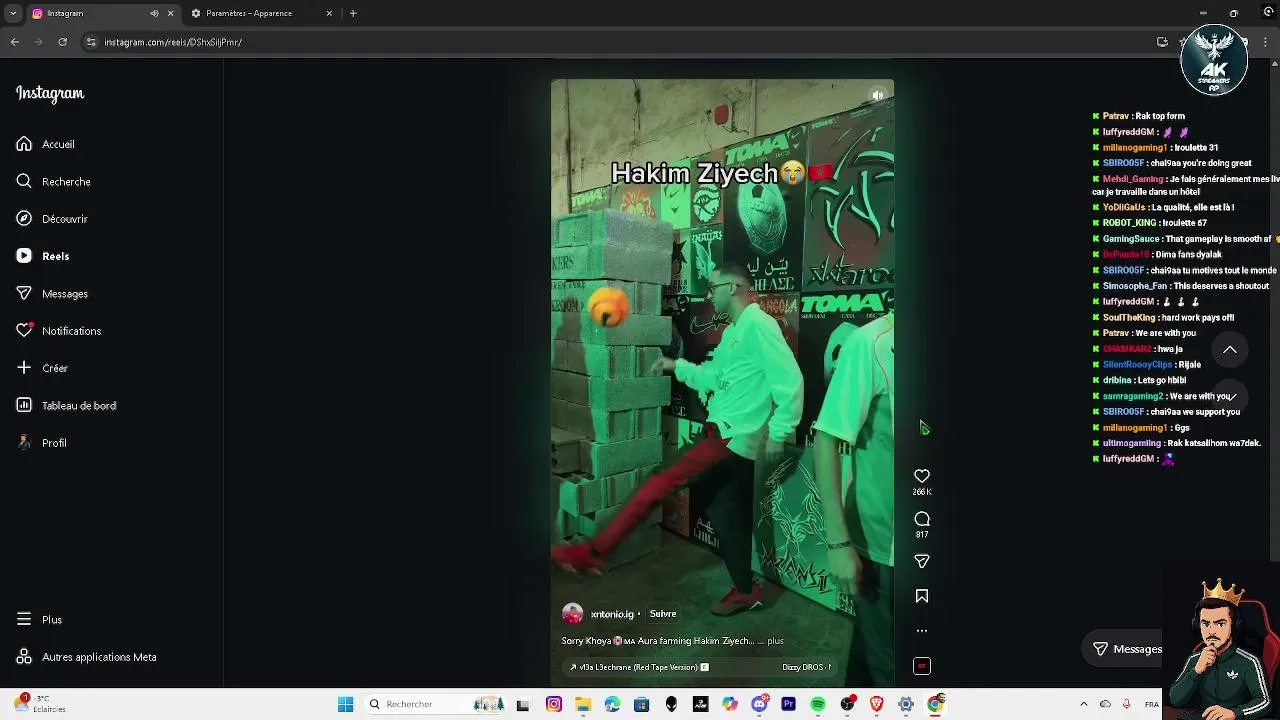Reload the current page
This screenshot has height=720, width=1280.
coord(62,42)
